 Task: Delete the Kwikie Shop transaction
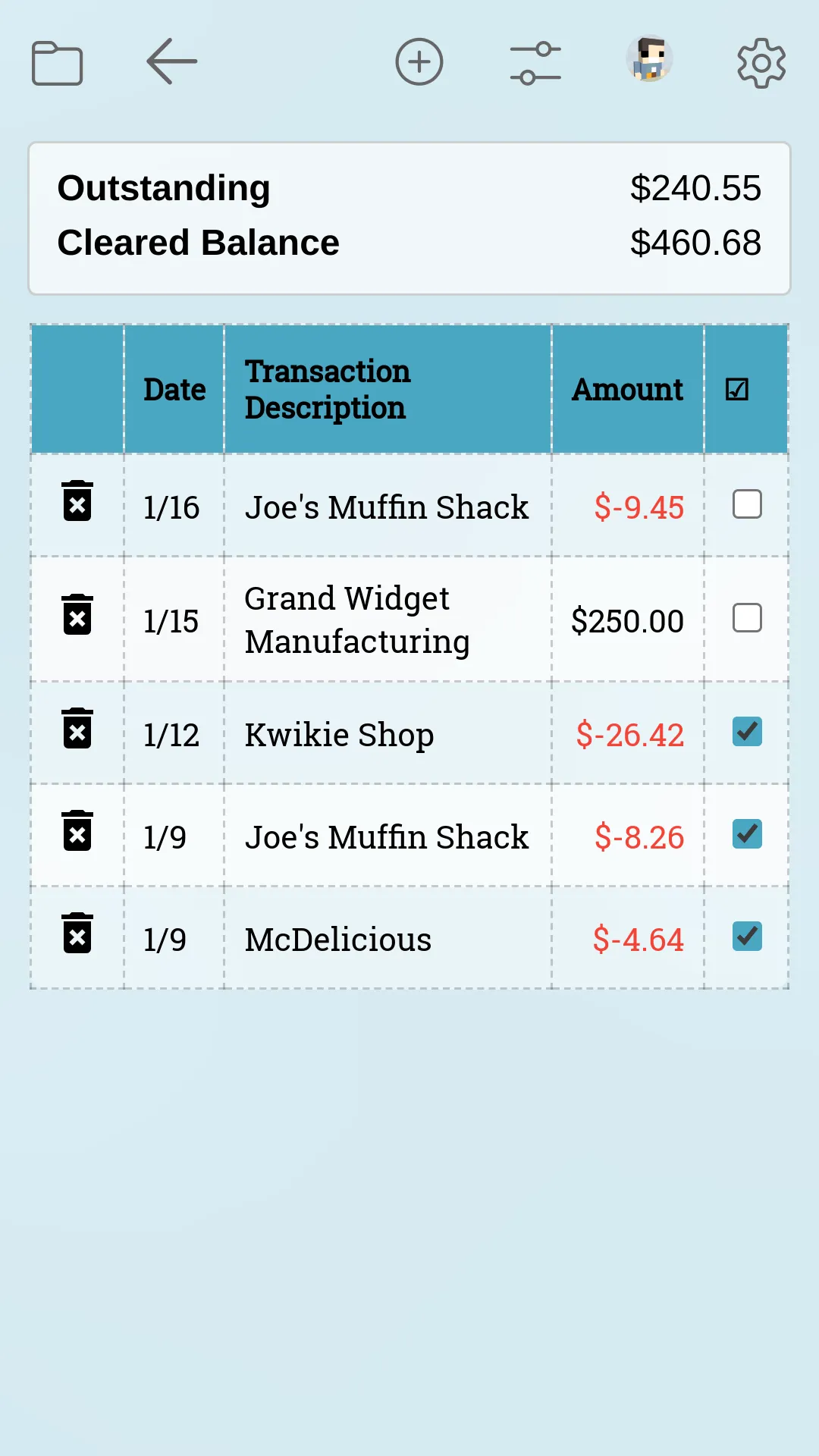tap(77, 728)
